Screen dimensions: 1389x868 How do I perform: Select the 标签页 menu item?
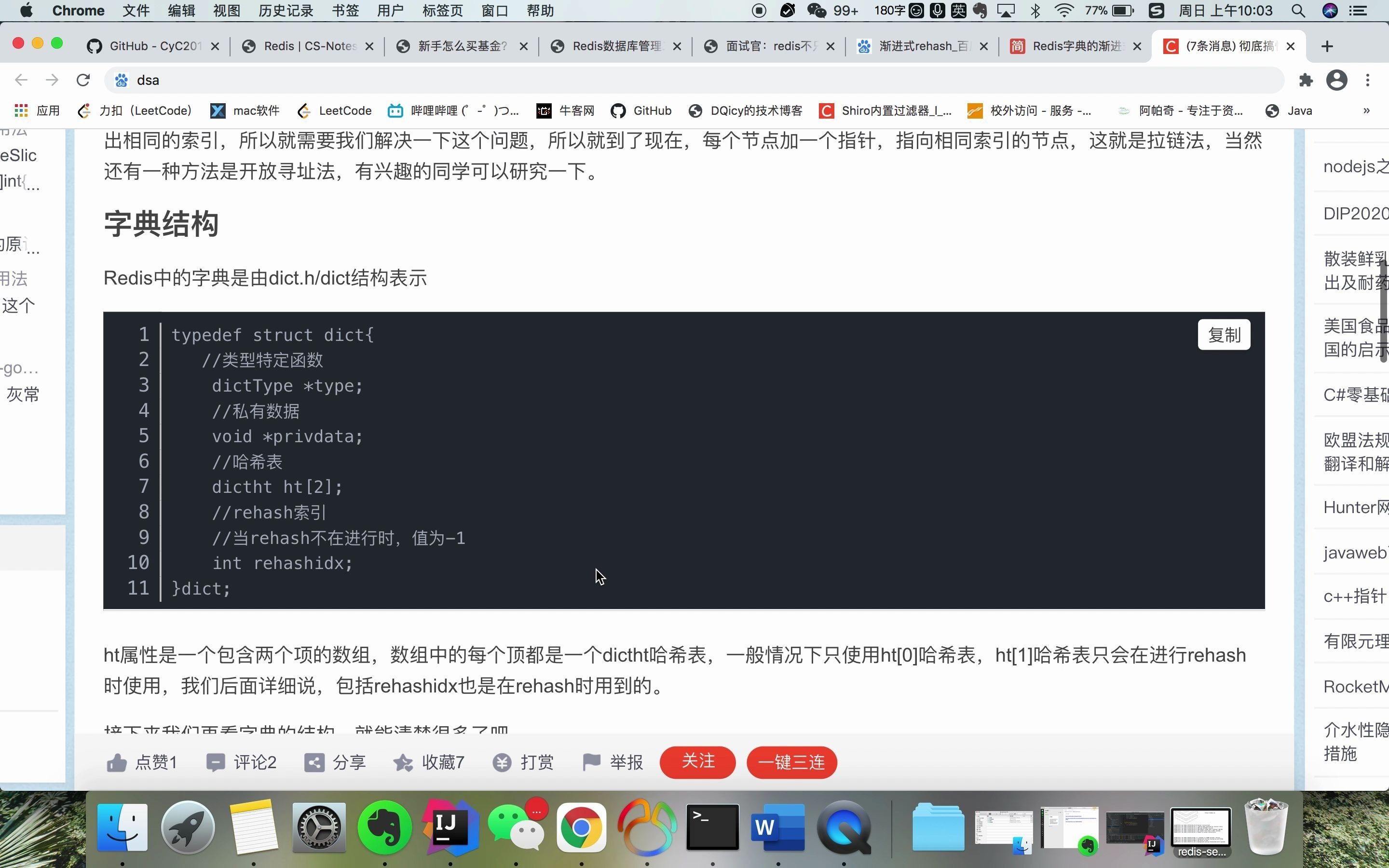[444, 10]
